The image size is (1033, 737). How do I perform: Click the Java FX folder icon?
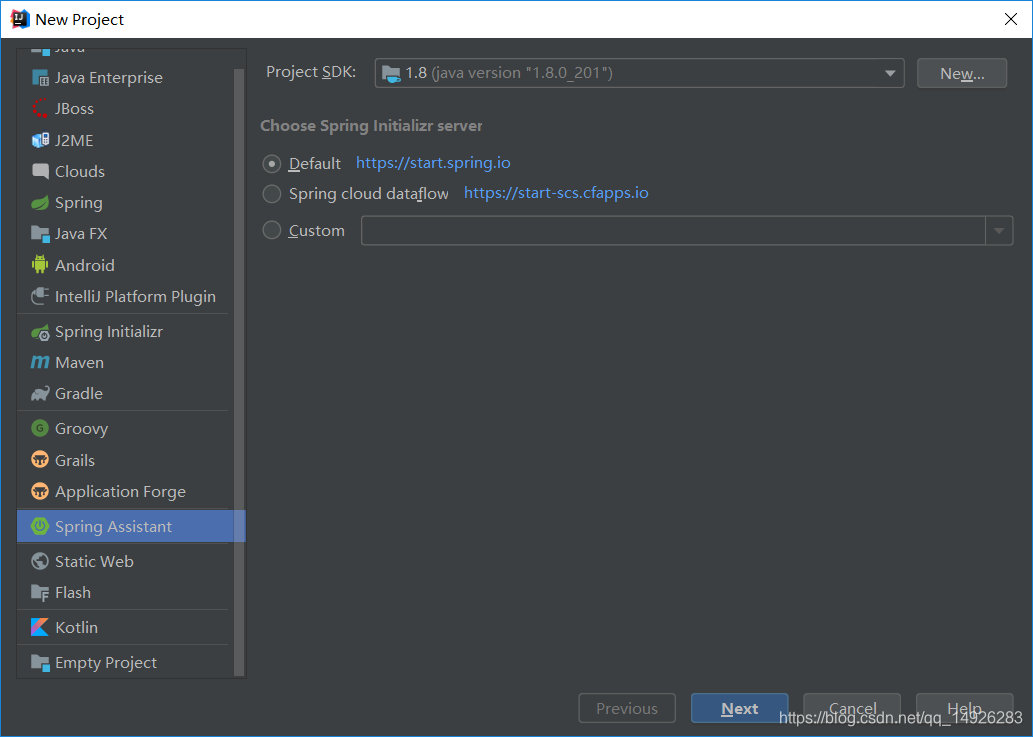coord(40,234)
